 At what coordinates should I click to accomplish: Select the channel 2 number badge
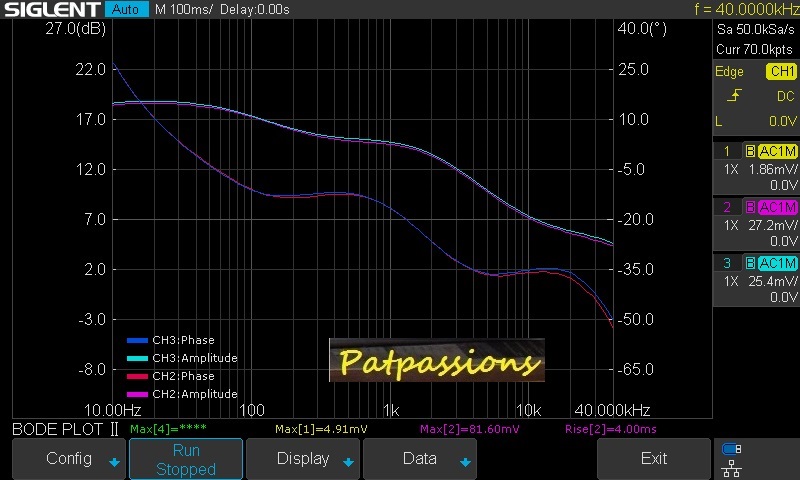[727, 207]
